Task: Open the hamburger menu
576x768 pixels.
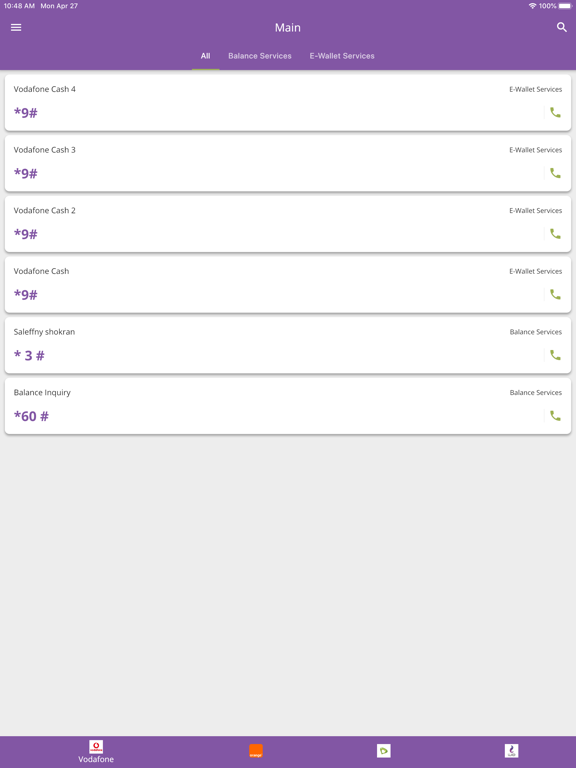Action: click(x=16, y=27)
